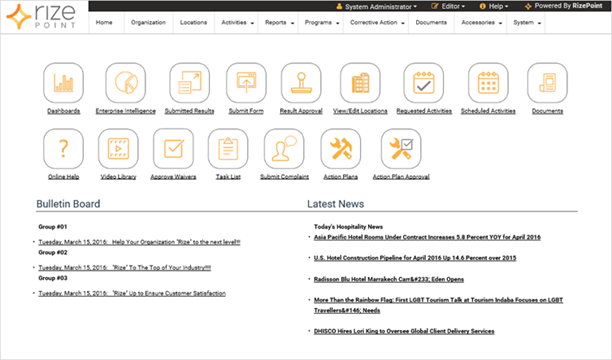Screen dimensions: 612x360
Task: Open the Enterprise Intelligence pie chart icon
Action: point(126,83)
